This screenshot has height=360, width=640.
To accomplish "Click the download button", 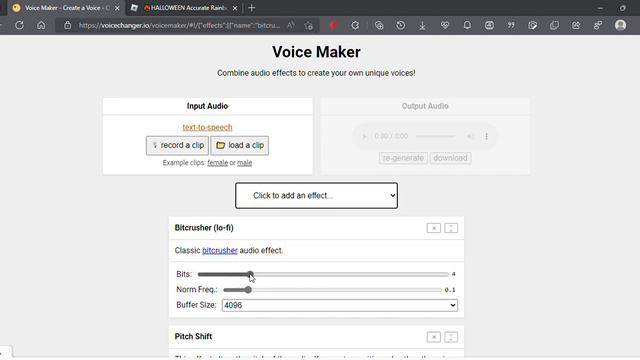I will click(x=450, y=158).
